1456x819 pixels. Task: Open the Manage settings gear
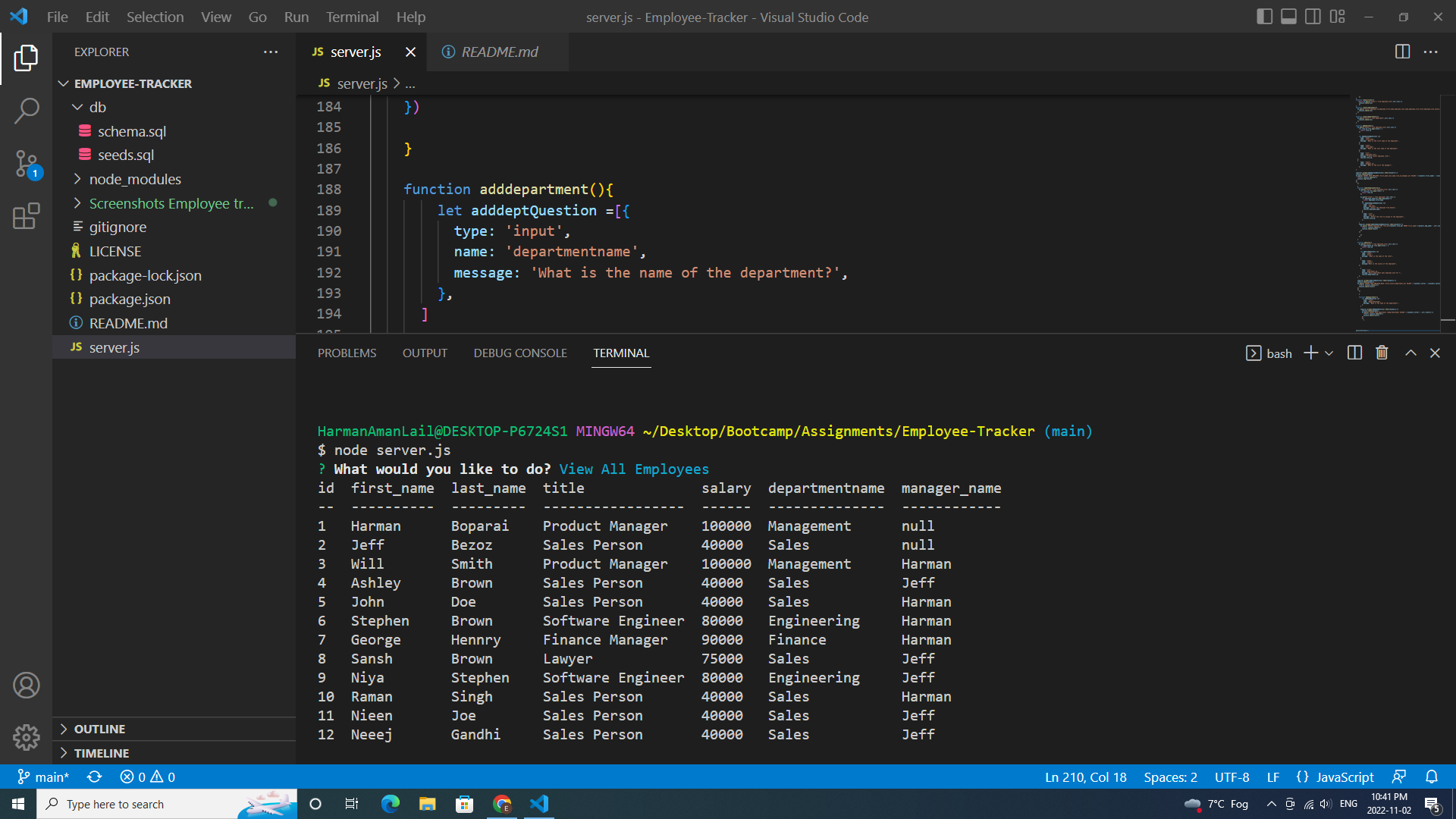pyautogui.click(x=27, y=737)
